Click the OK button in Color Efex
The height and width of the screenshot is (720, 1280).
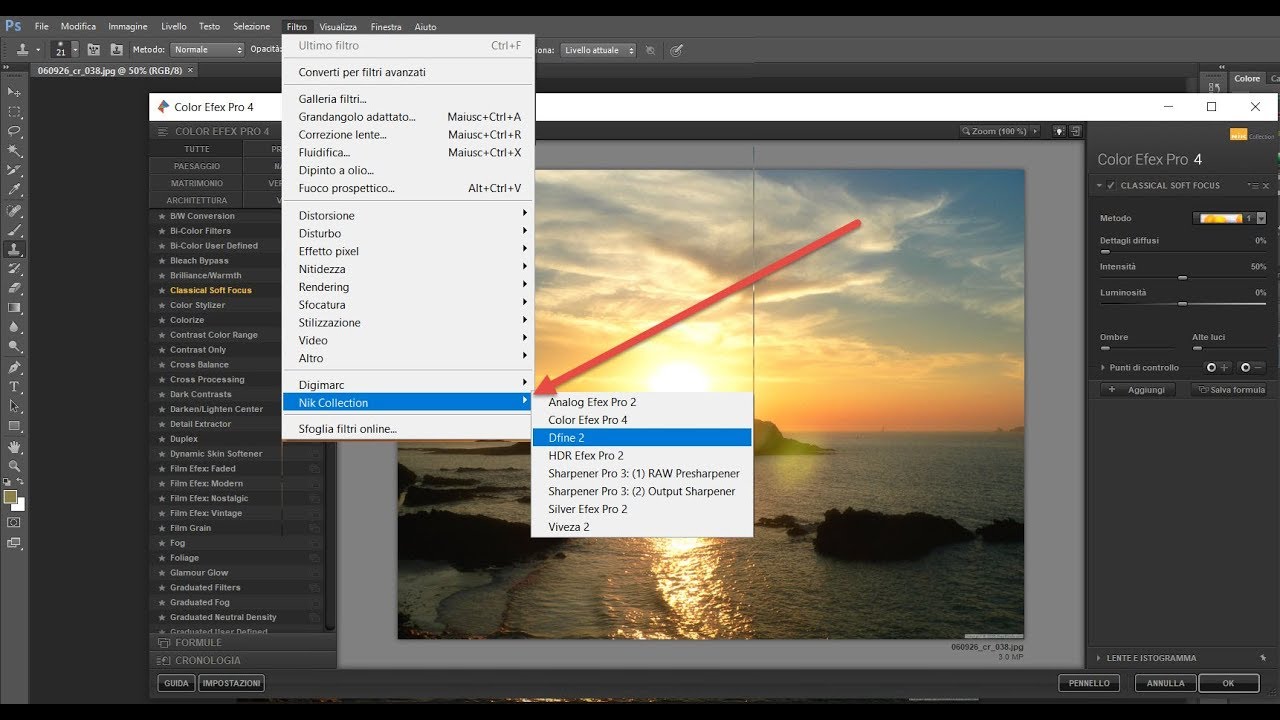tap(1228, 683)
